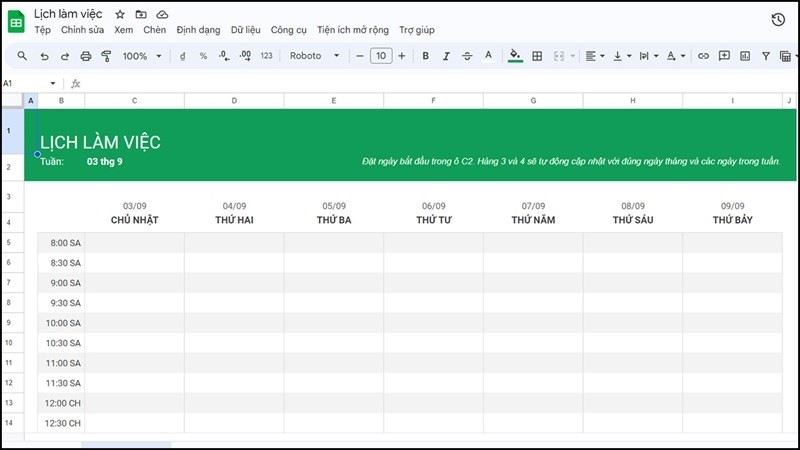Screen dimensions: 800x450
Task: Toggle bold formatting
Action: click(x=425, y=56)
